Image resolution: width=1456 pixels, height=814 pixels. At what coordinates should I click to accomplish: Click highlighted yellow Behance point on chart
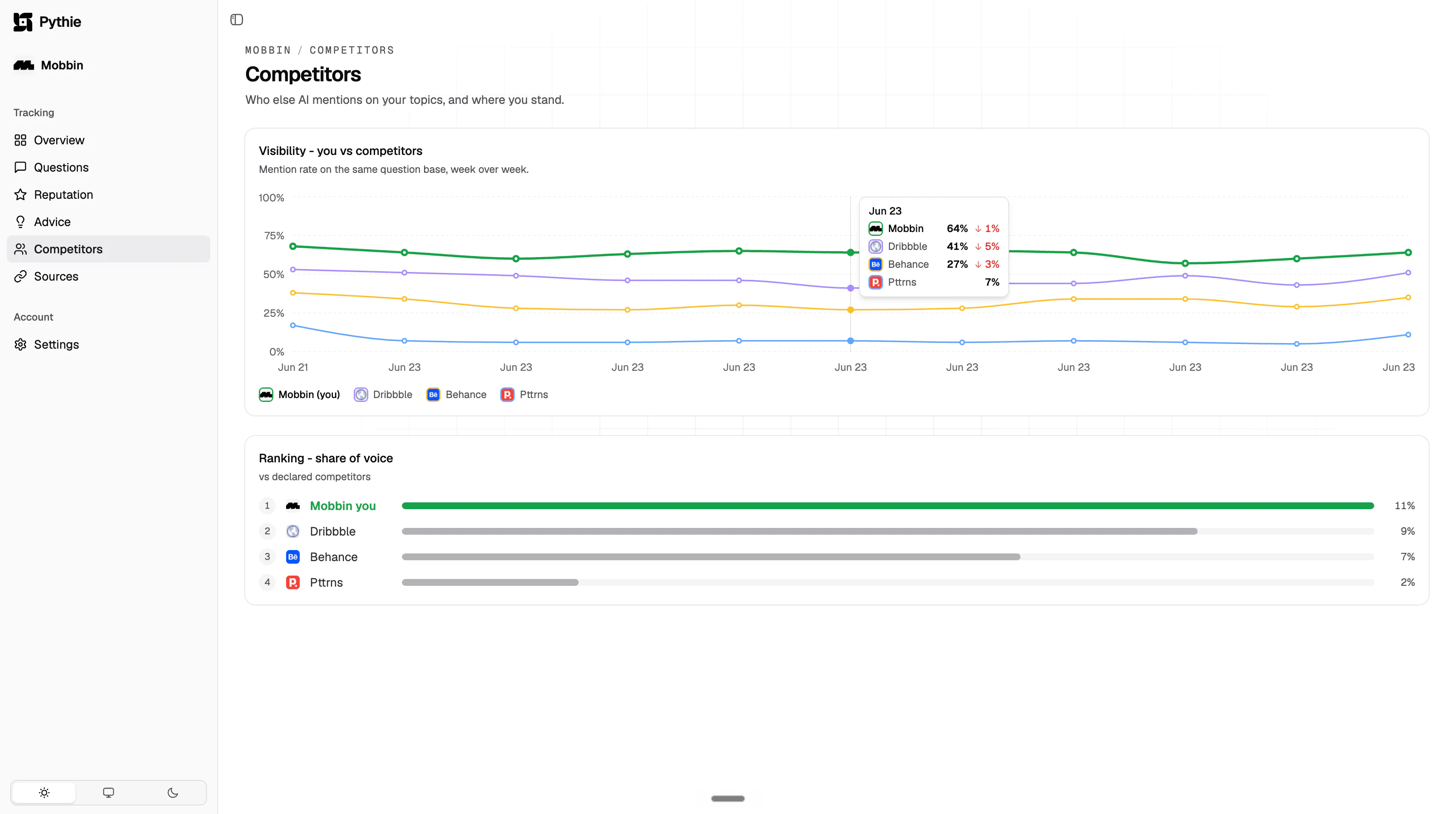click(x=851, y=310)
